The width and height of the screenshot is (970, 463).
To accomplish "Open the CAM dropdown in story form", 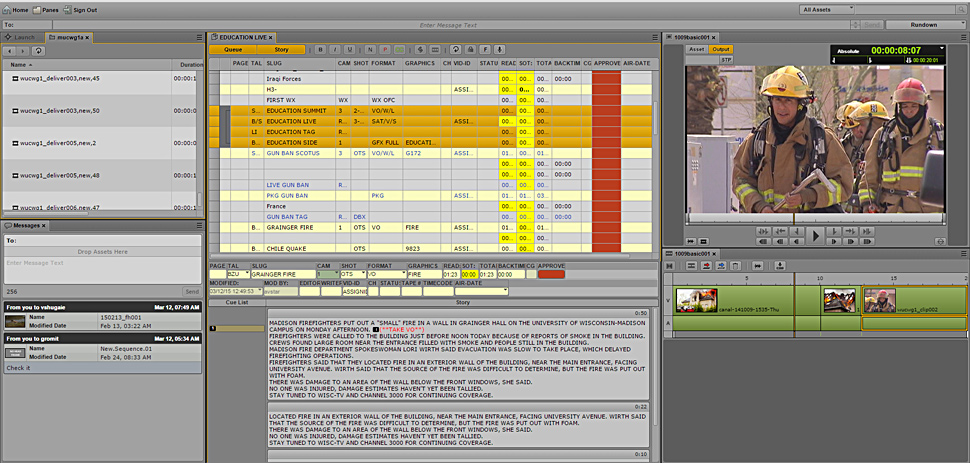I will click(328, 274).
